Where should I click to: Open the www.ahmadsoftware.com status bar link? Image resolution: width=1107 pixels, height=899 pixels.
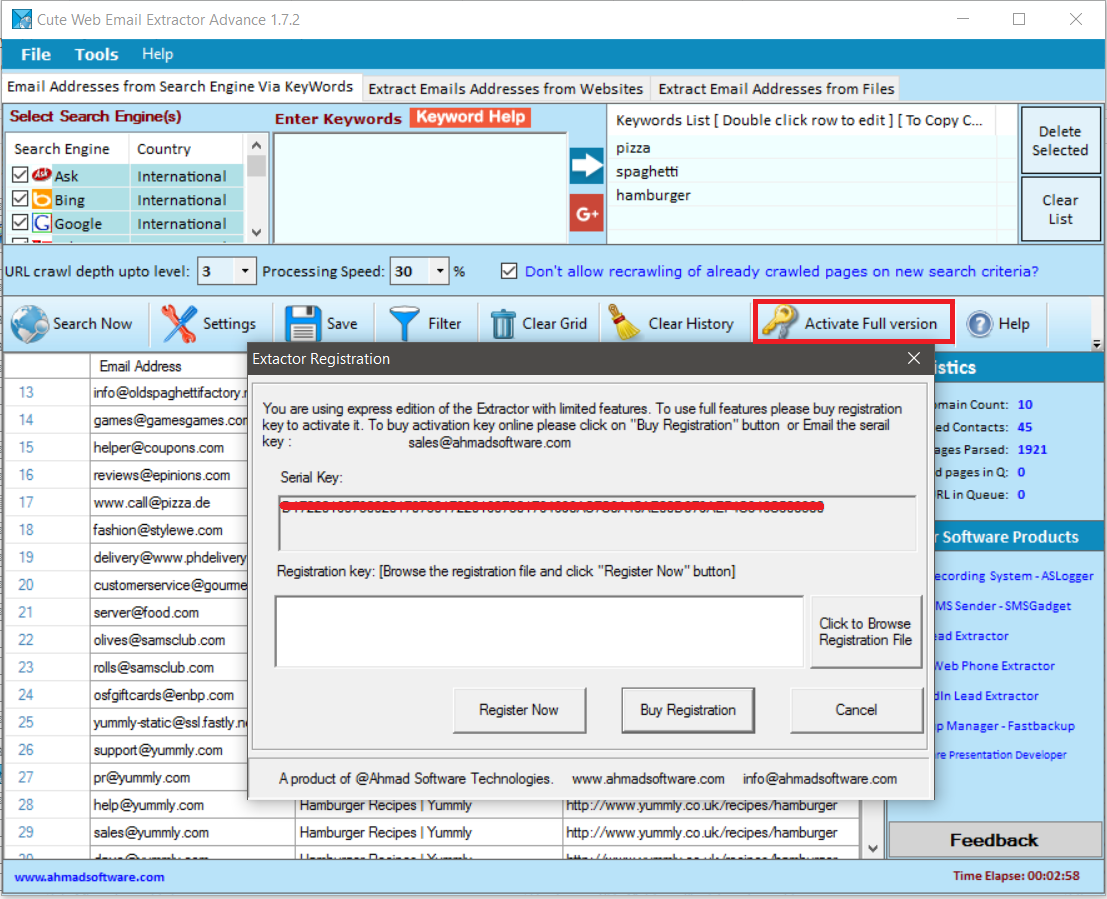[89, 877]
